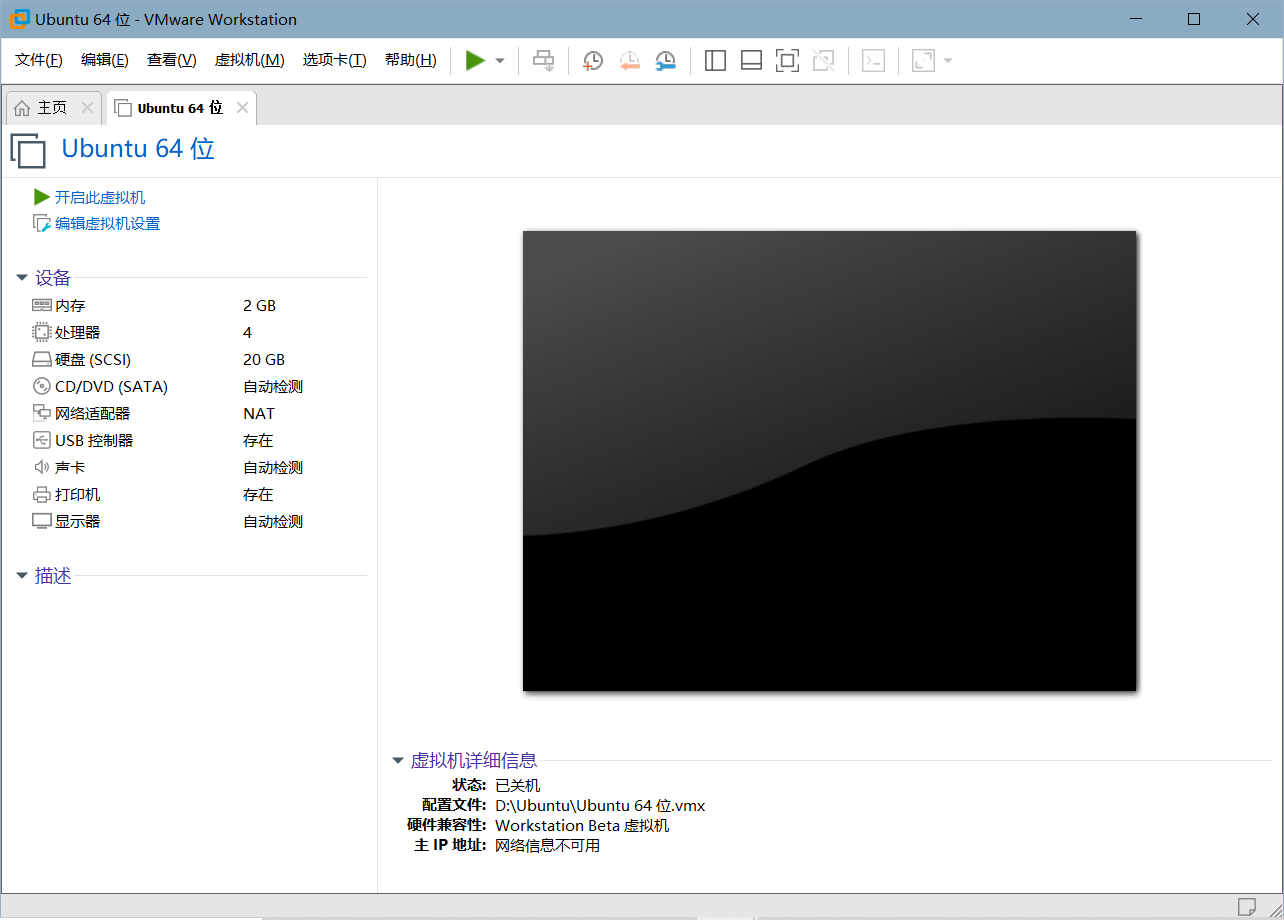
Task: Toggle the library sidebar view icon
Action: [x=715, y=61]
